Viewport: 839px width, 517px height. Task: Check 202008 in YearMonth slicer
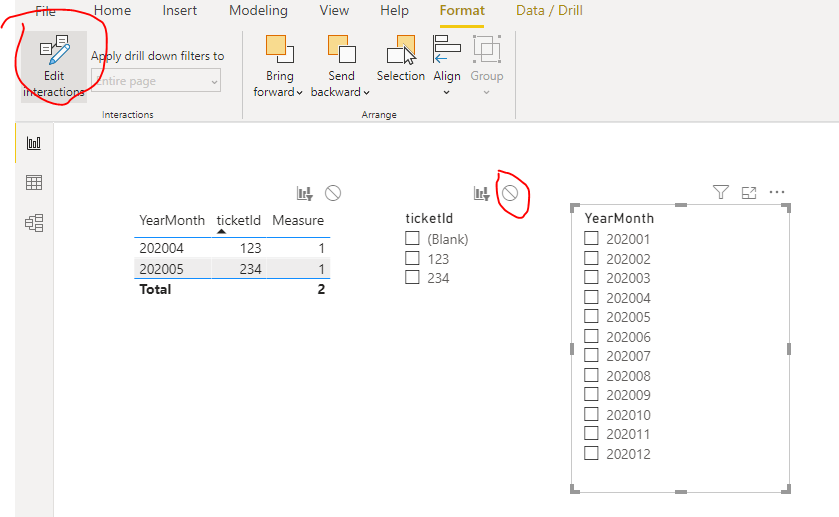coord(591,375)
